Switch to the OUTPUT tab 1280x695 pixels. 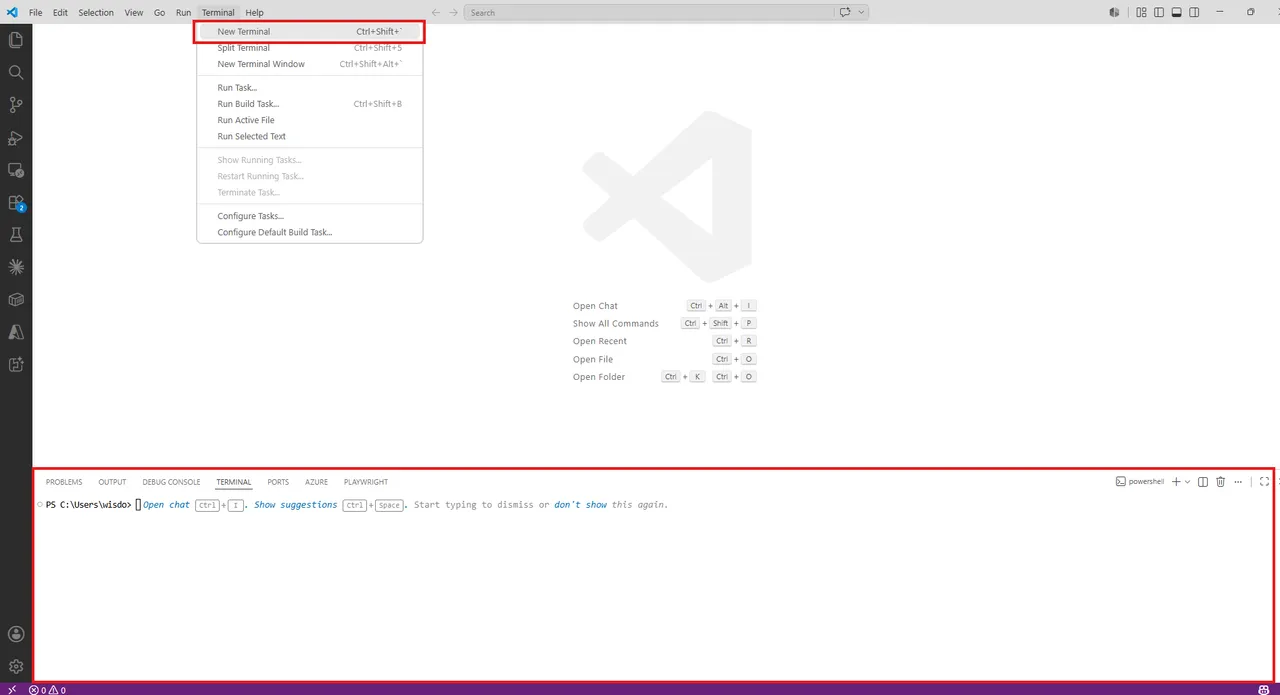click(x=112, y=482)
